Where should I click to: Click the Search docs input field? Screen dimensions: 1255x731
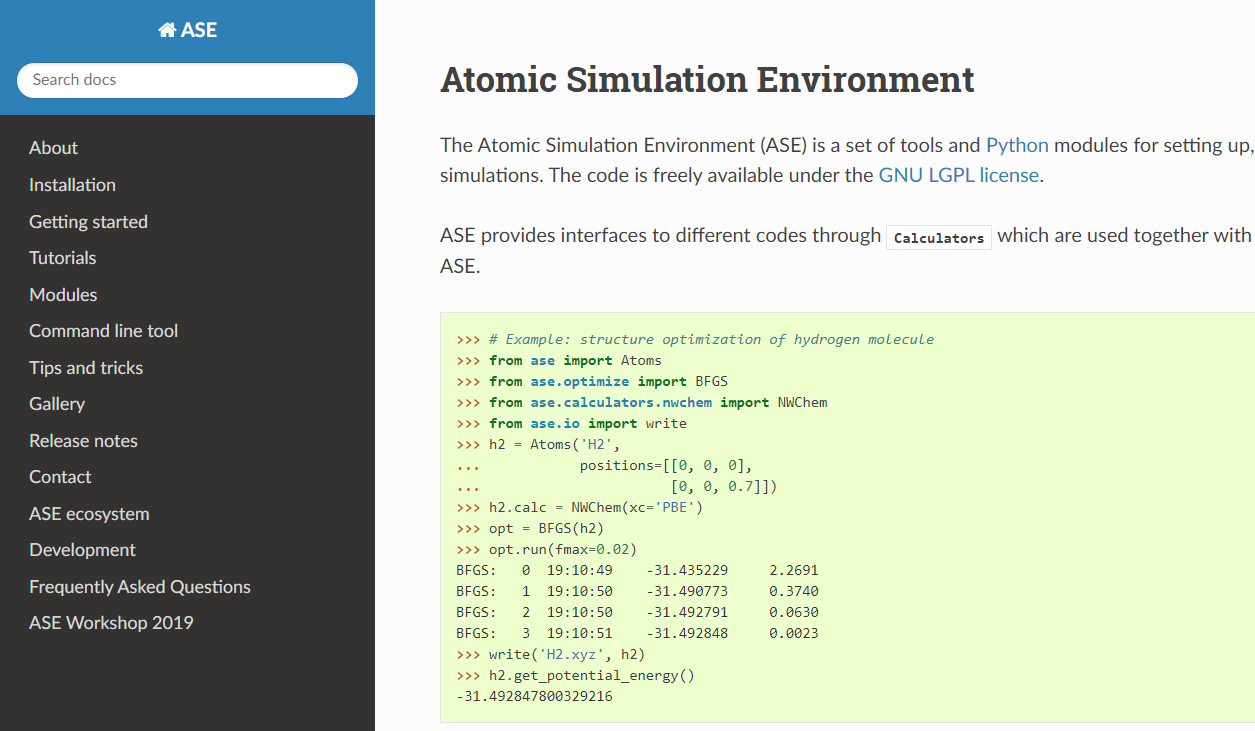[x=187, y=80]
